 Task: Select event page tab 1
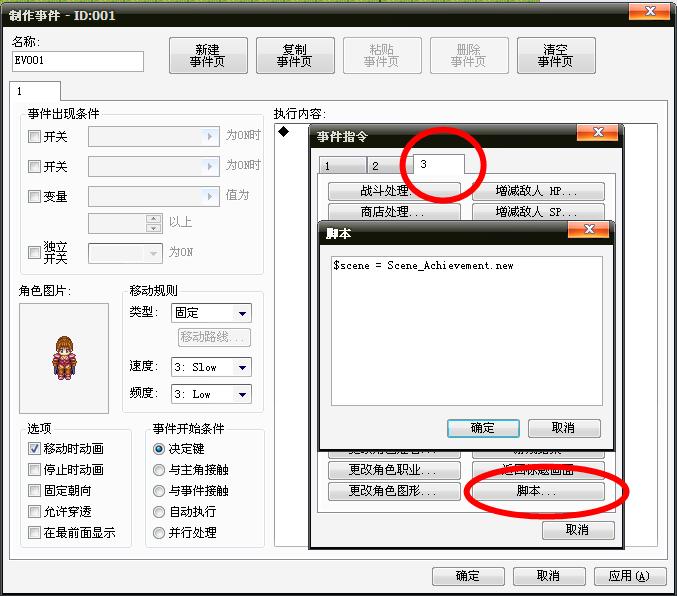pyautogui.click(x=35, y=91)
